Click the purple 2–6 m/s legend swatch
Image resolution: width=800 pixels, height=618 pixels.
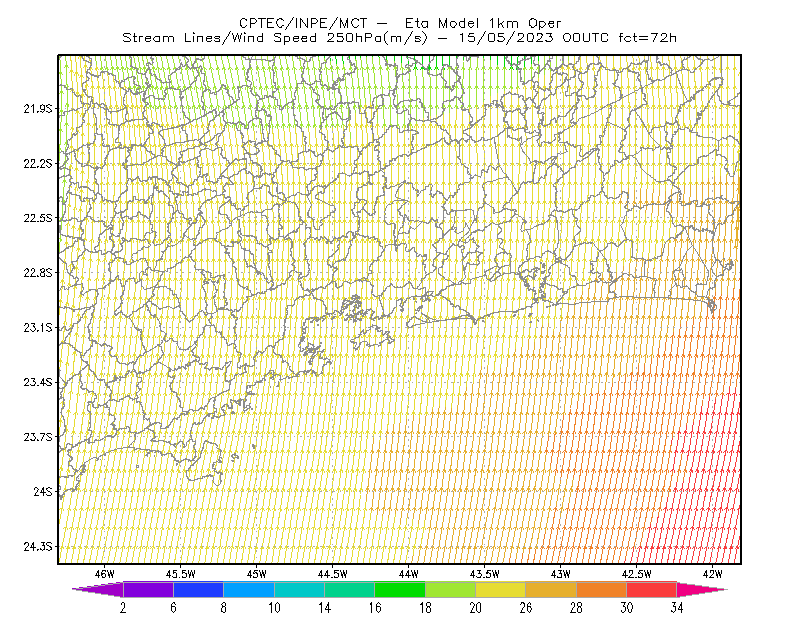point(148,589)
